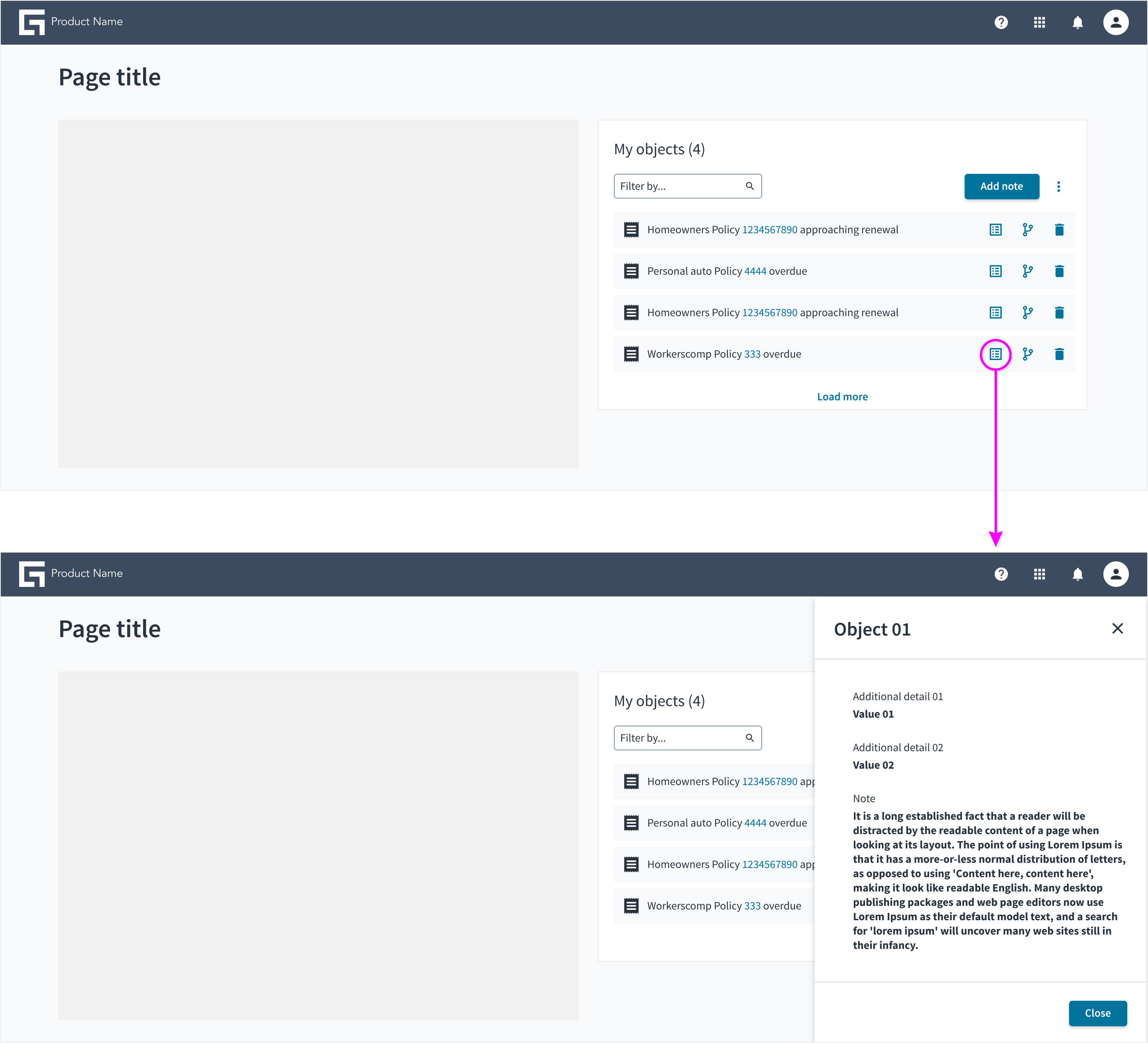This screenshot has height=1043, width=1148.
Task: Click product logo in lower screen header
Action: click(31, 574)
